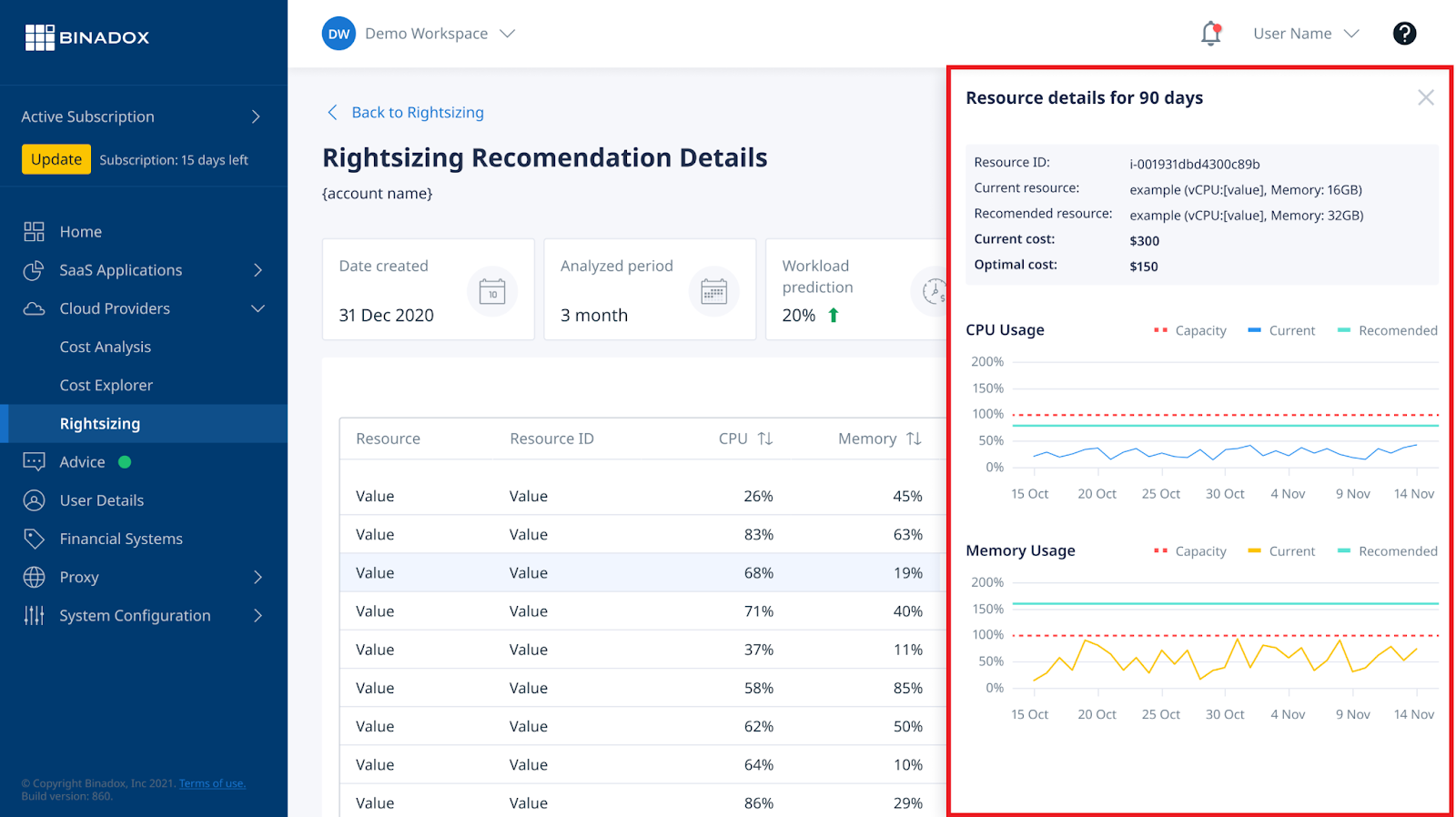Open Terms of use link
1456x817 pixels.
212,783
